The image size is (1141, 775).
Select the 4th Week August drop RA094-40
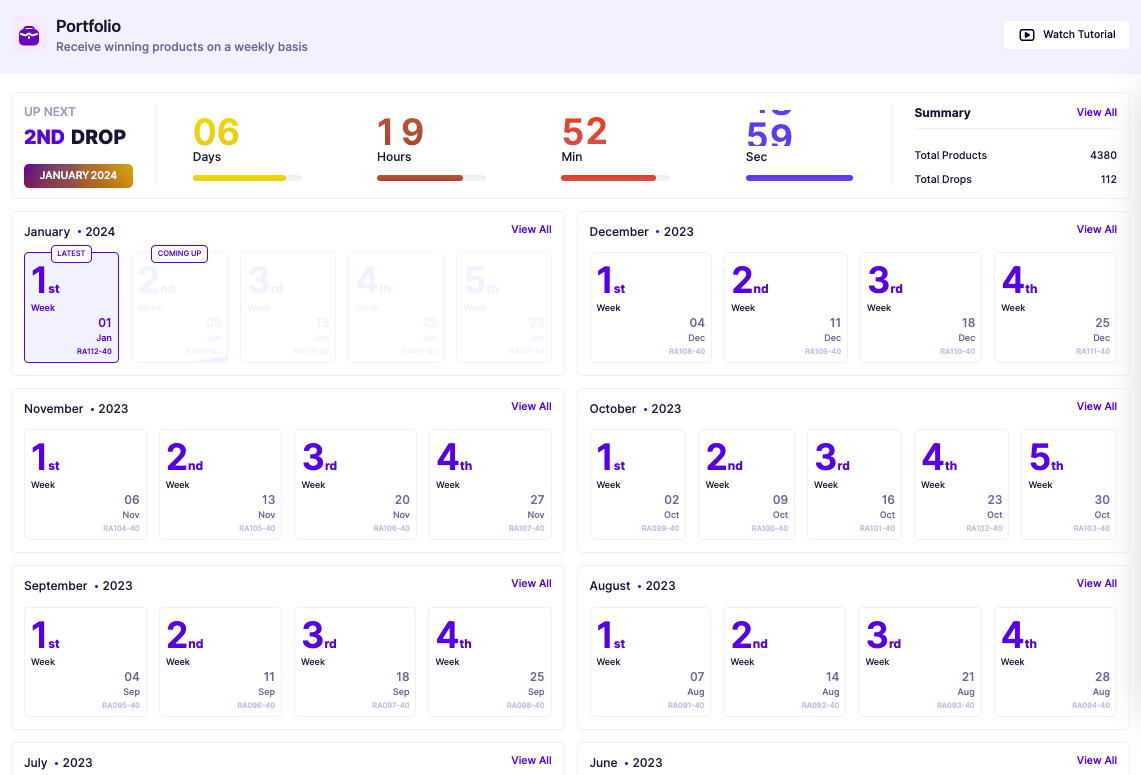point(1055,661)
